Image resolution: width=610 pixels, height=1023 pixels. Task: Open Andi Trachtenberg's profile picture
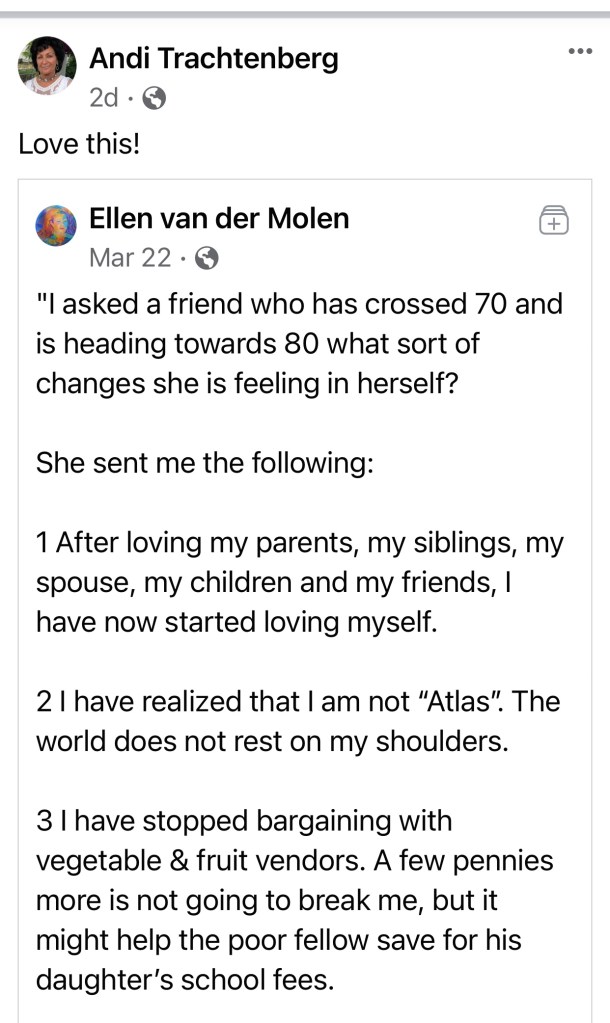click(46, 66)
